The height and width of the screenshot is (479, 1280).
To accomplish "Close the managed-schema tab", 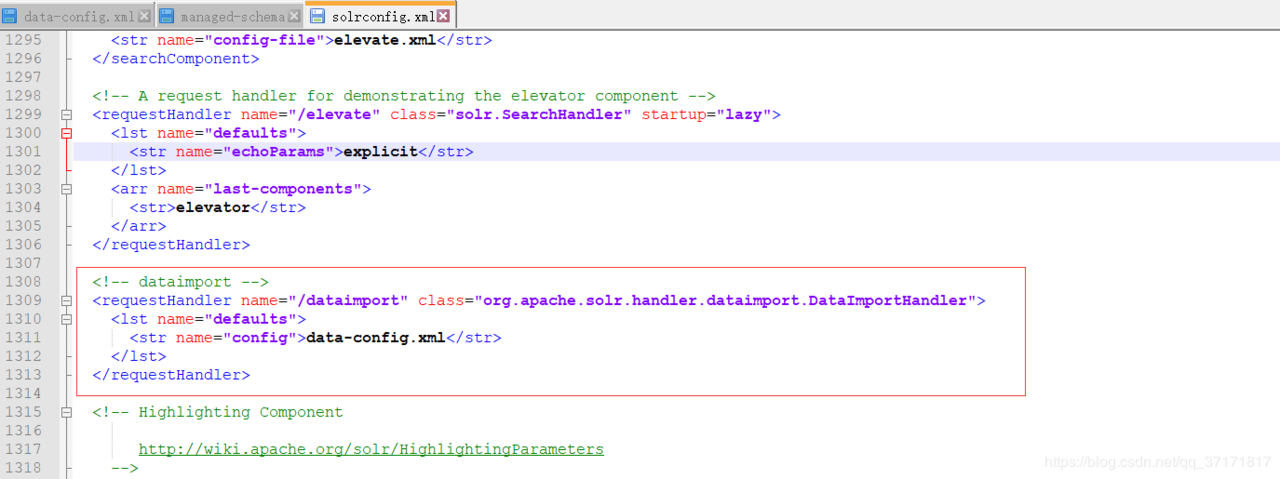I will pyautogui.click(x=294, y=16).
